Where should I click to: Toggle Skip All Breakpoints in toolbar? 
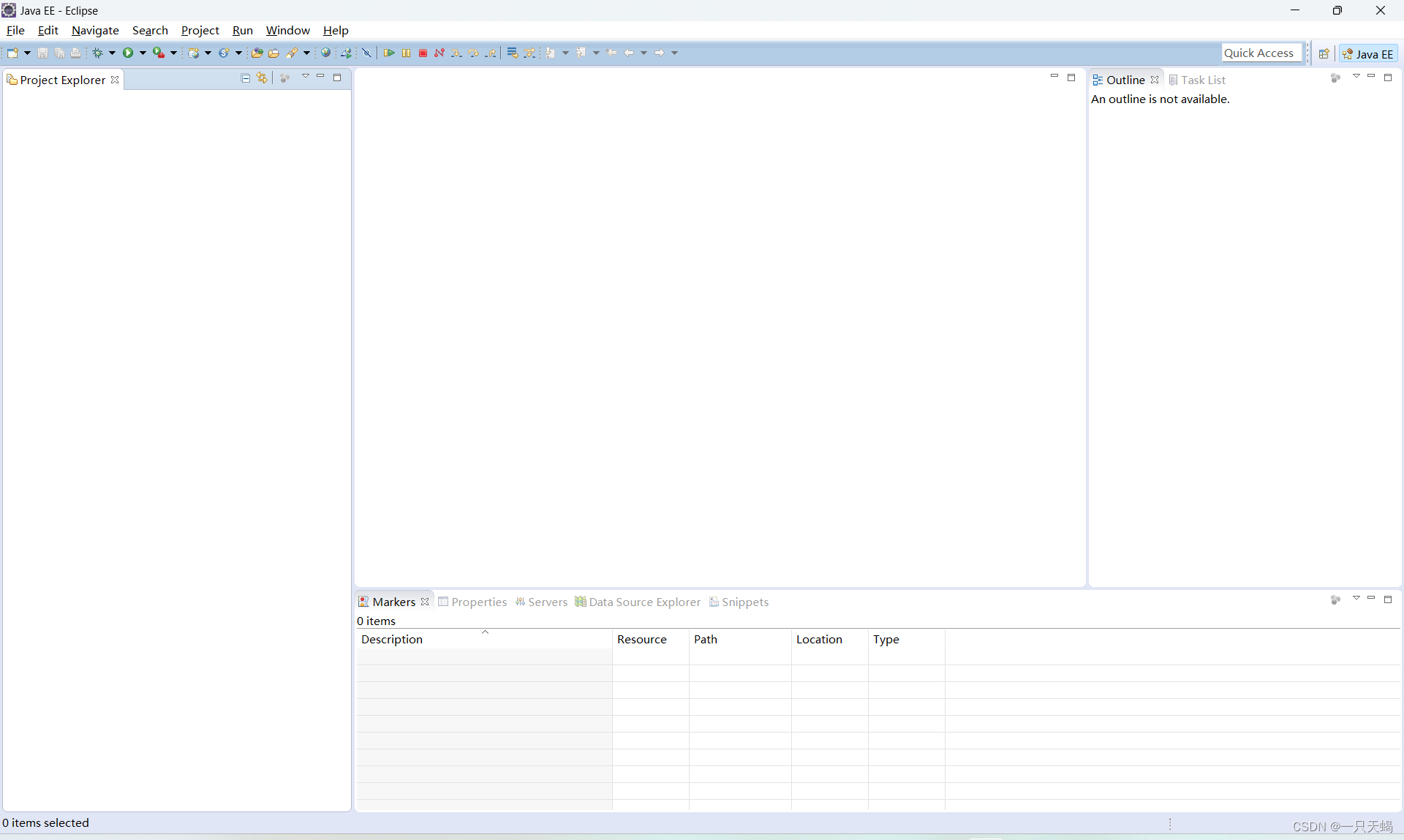(x=366, y=53)
